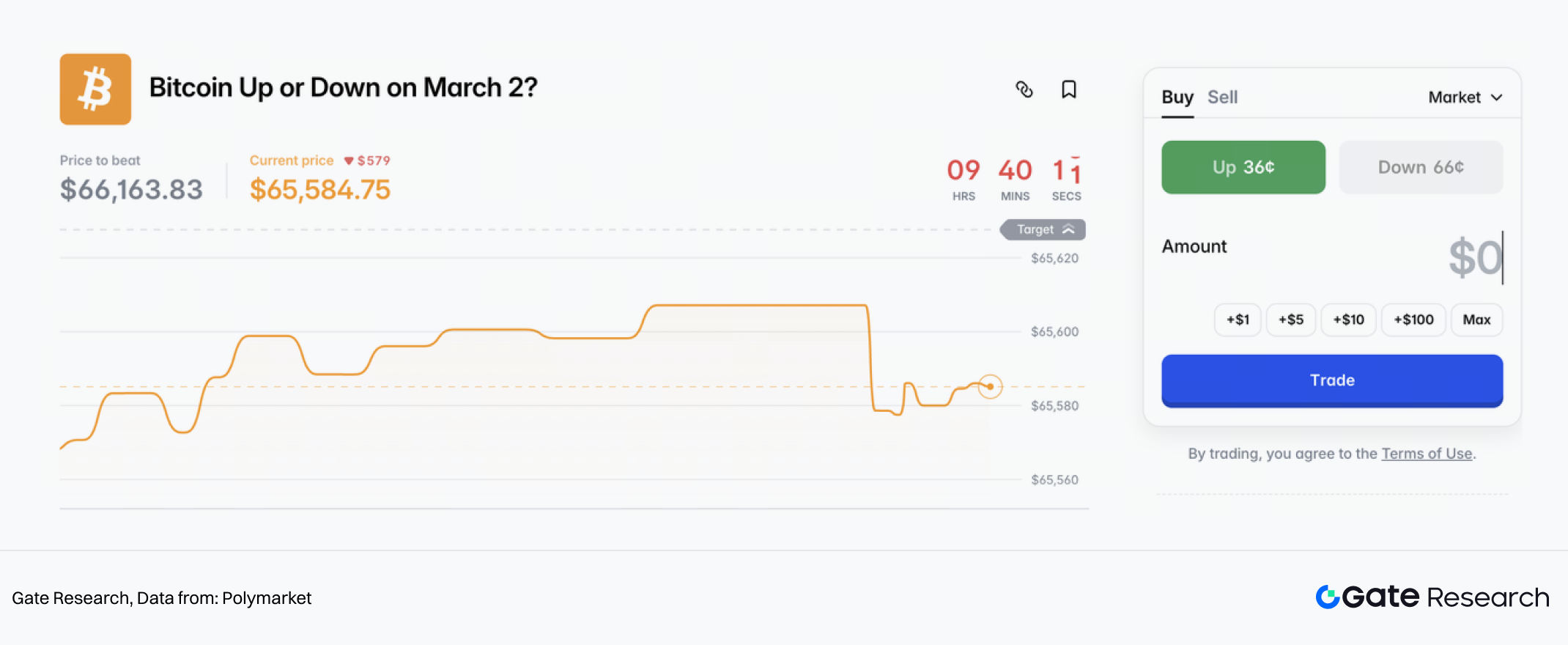Add $10 to the amount

(x=1348, y=320)
